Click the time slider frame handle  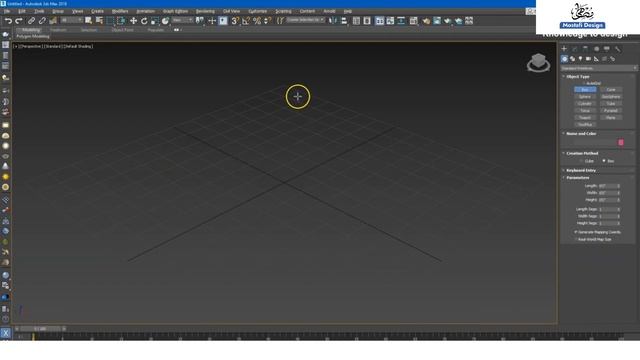(40, 329)
